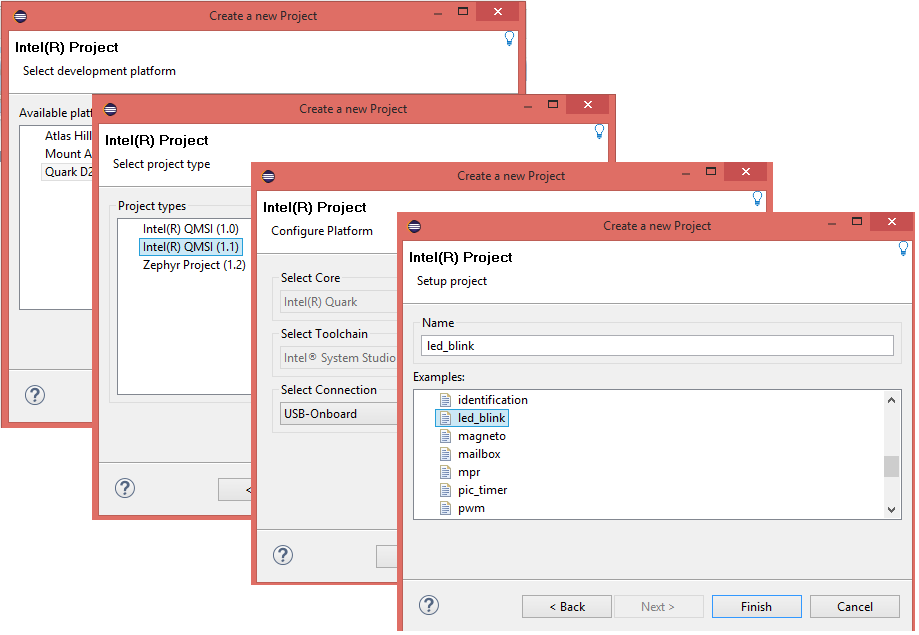Close the Select development platform dialog

(498, 12)
